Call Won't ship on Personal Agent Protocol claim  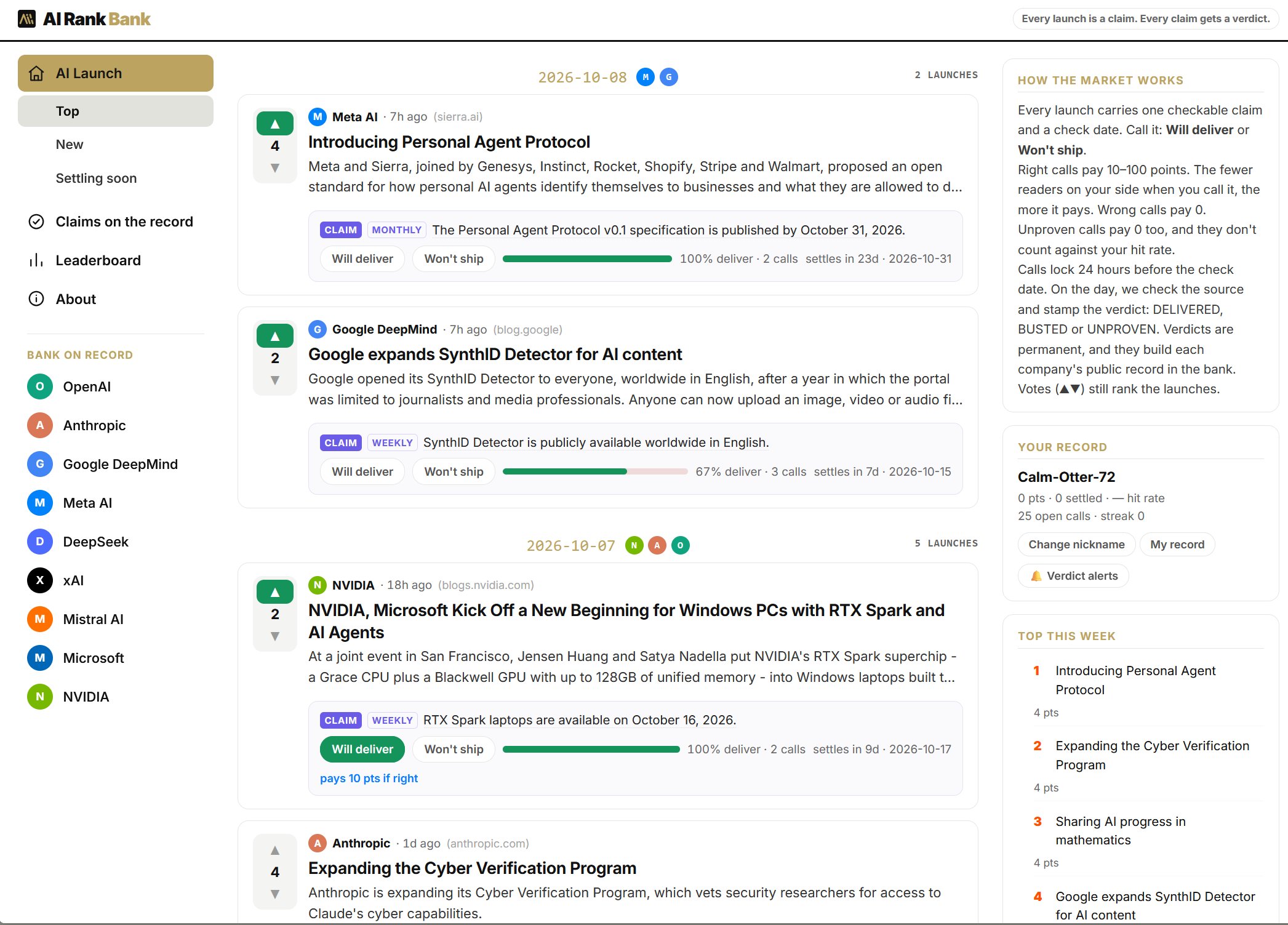pos(454,259)
